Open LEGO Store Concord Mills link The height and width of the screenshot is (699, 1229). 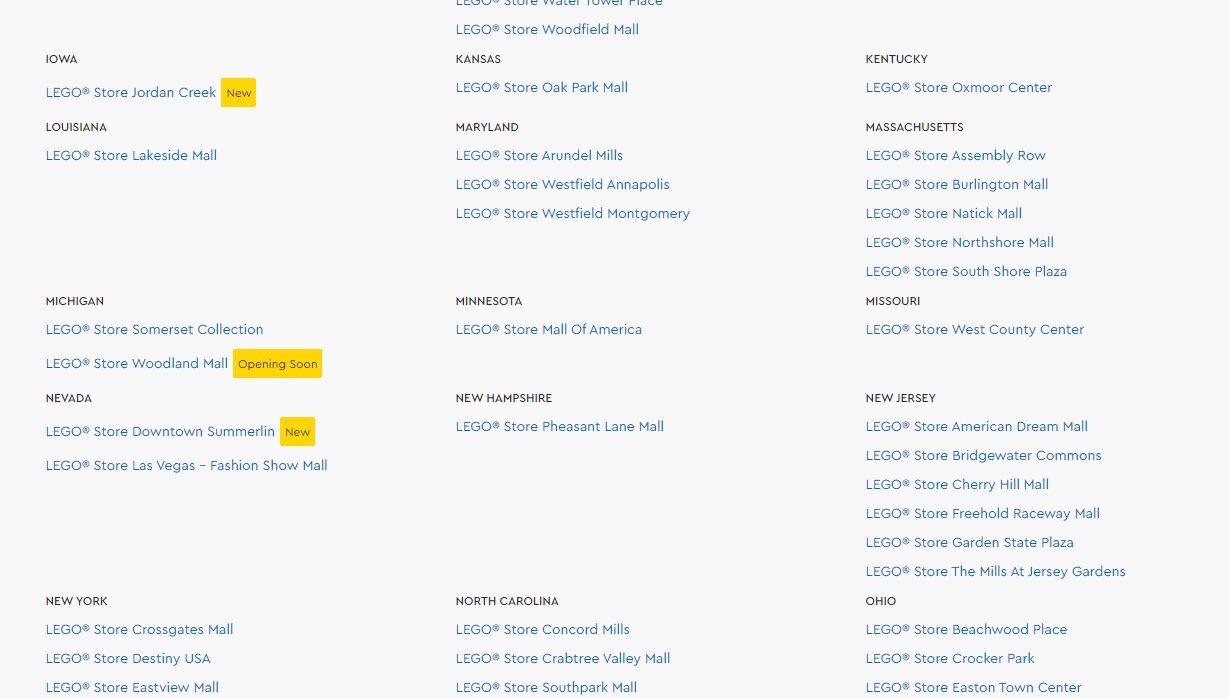(543, 629)
